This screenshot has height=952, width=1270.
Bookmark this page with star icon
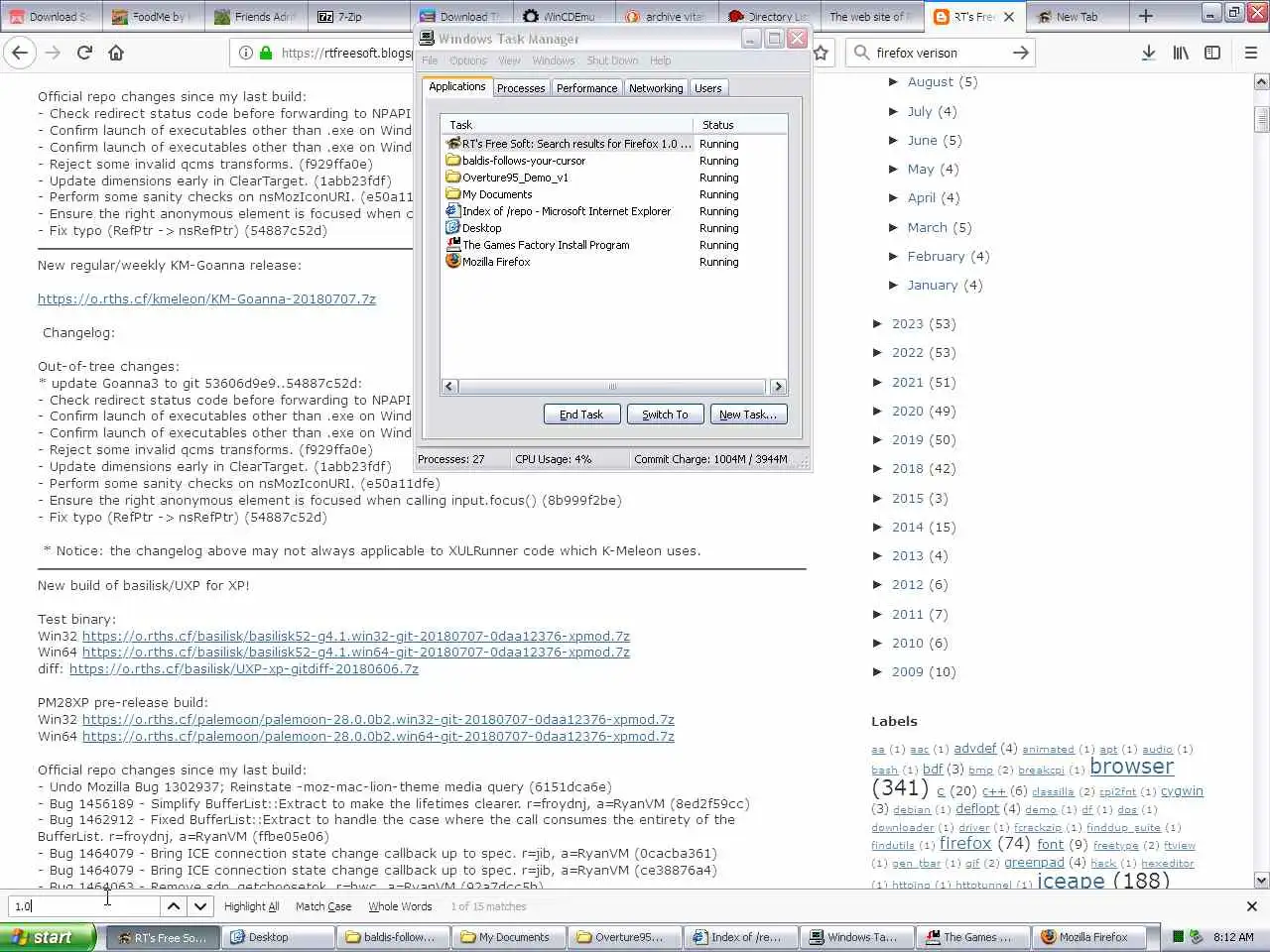click(x=821, y=53)
